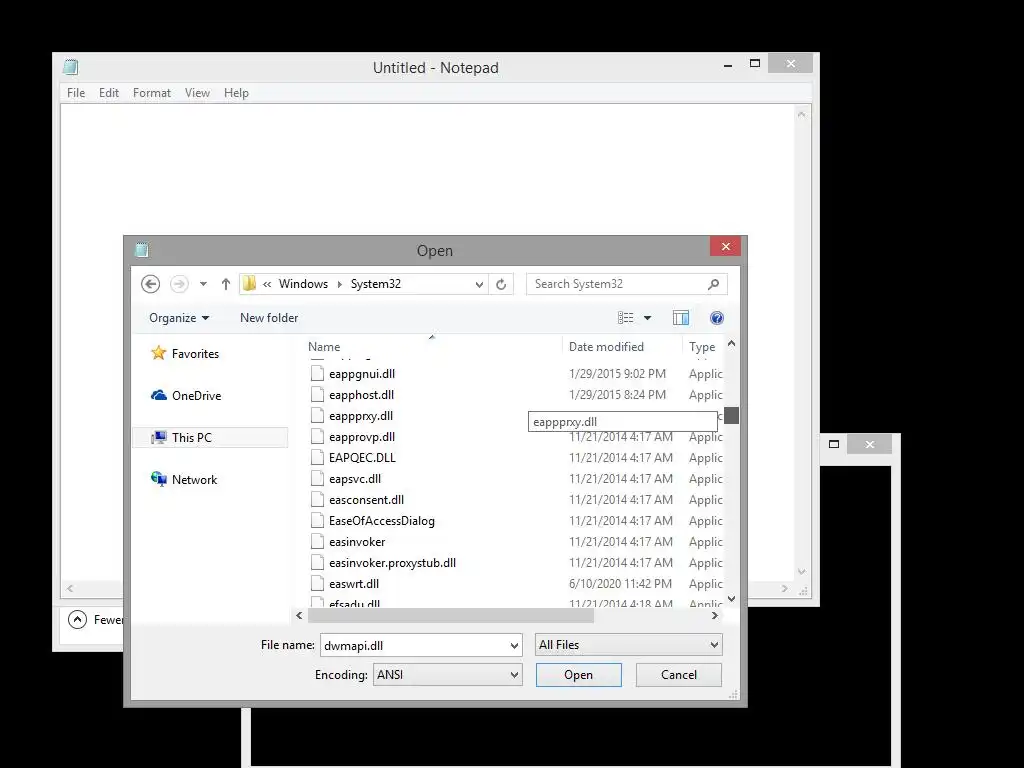Sort by Date modified column header

(621, 347)
